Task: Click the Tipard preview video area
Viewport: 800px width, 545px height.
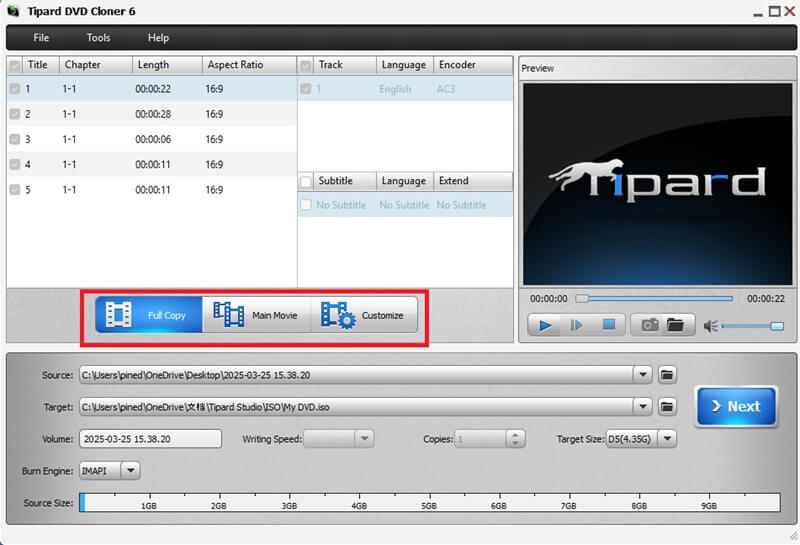Action: tap(657, 184)
